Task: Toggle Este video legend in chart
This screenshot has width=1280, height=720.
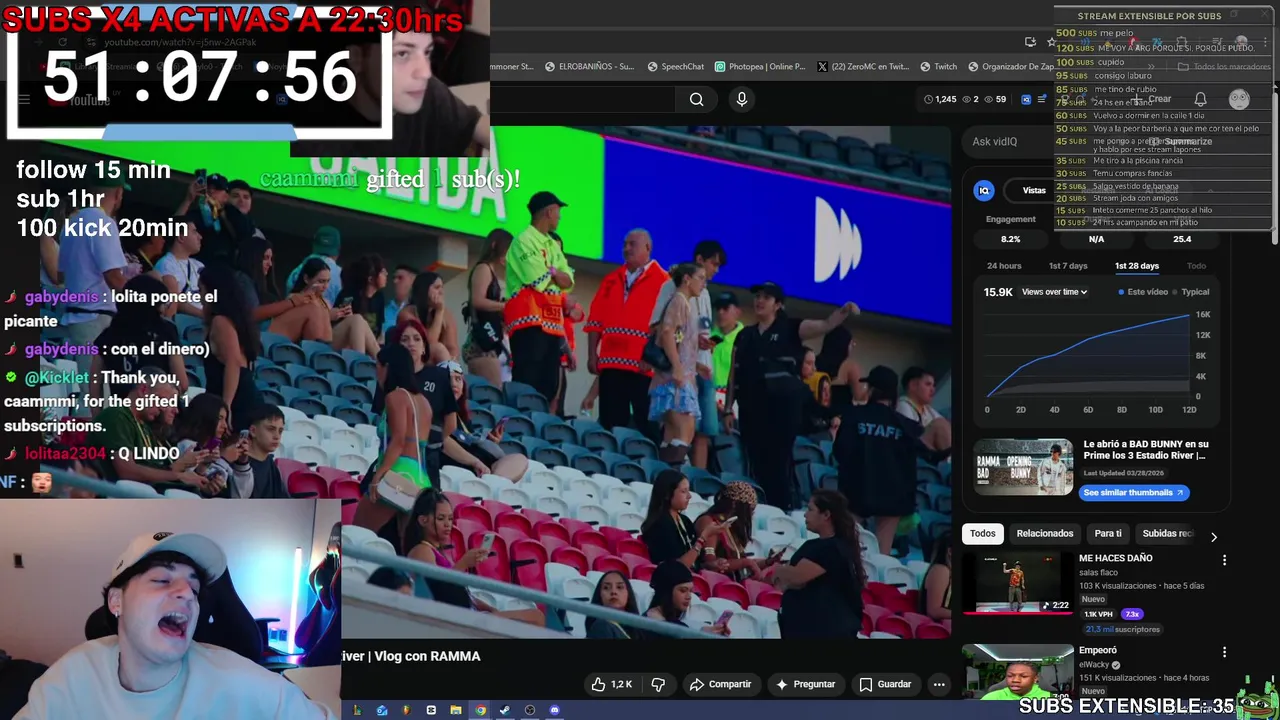Action: [1143, 292]
